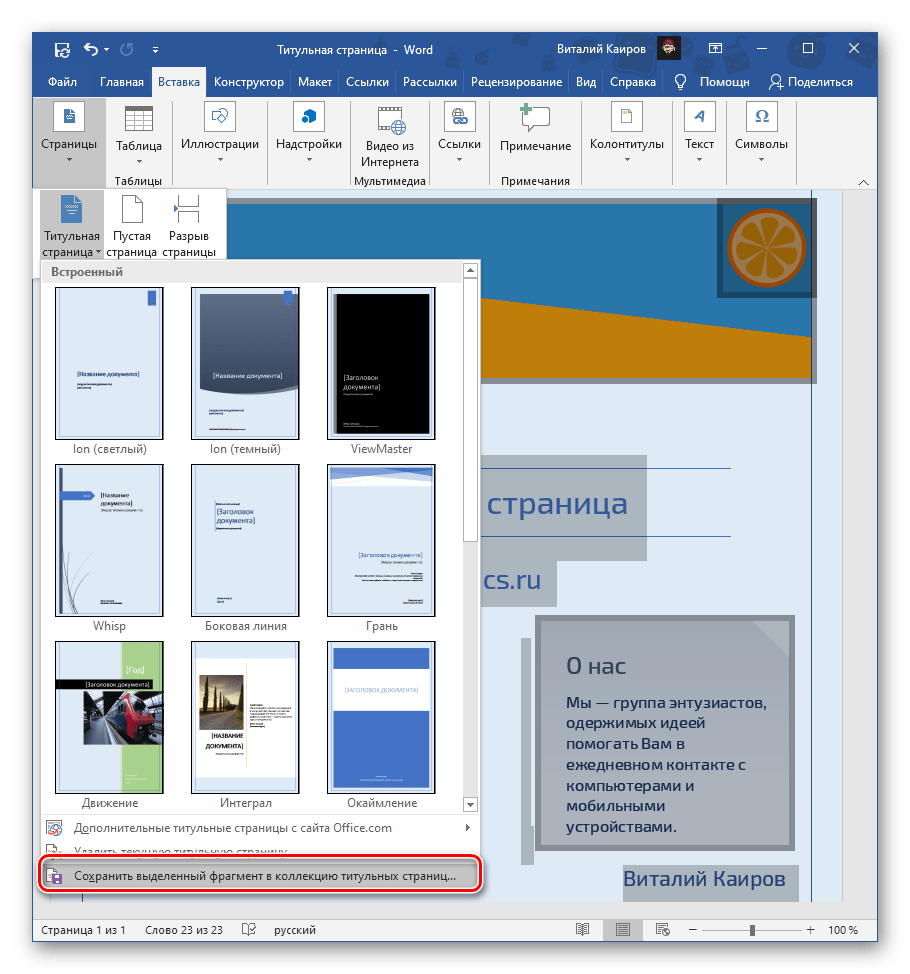The height and width of the screenshot is (974, 910).
Task: Click Сохранить выделенный фрагмент в коллекцию
Action: coord(260,876)
